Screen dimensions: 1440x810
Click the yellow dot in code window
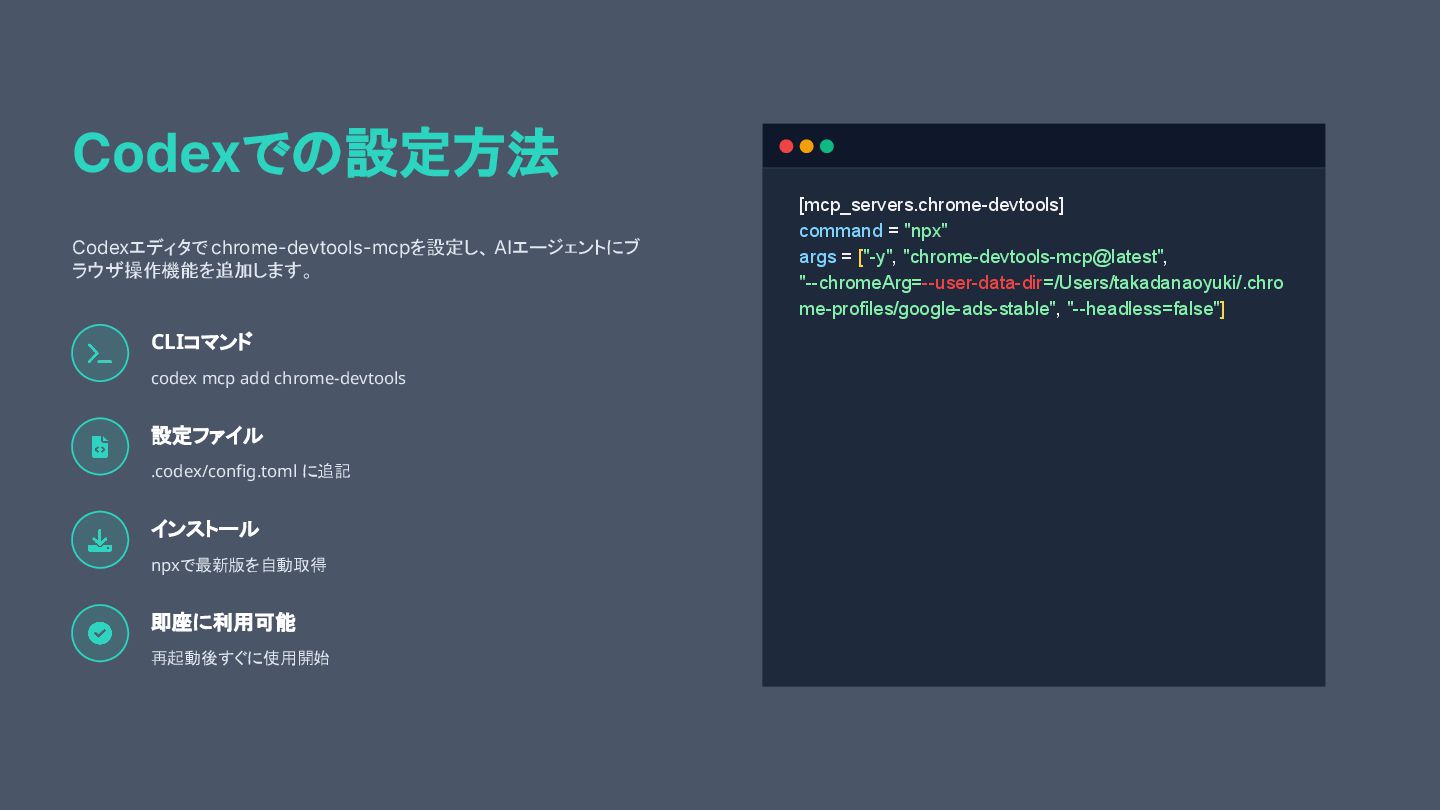(x=806, y=146)
